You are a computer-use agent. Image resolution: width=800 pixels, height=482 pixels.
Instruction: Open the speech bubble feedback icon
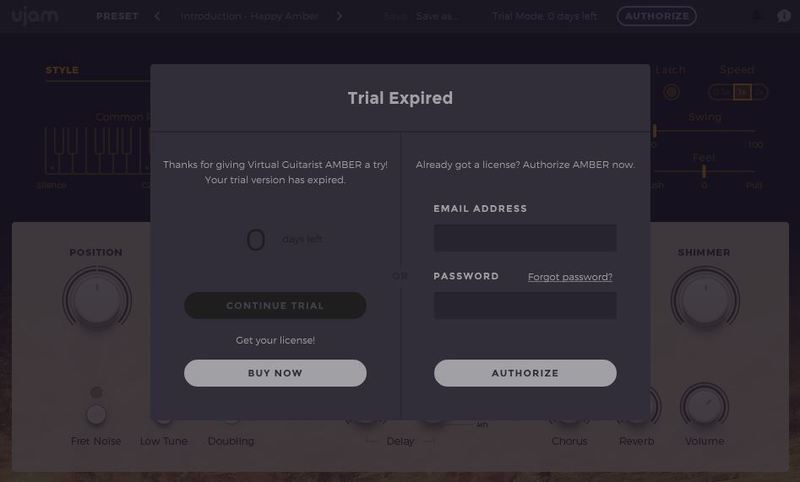coord(783,16)
